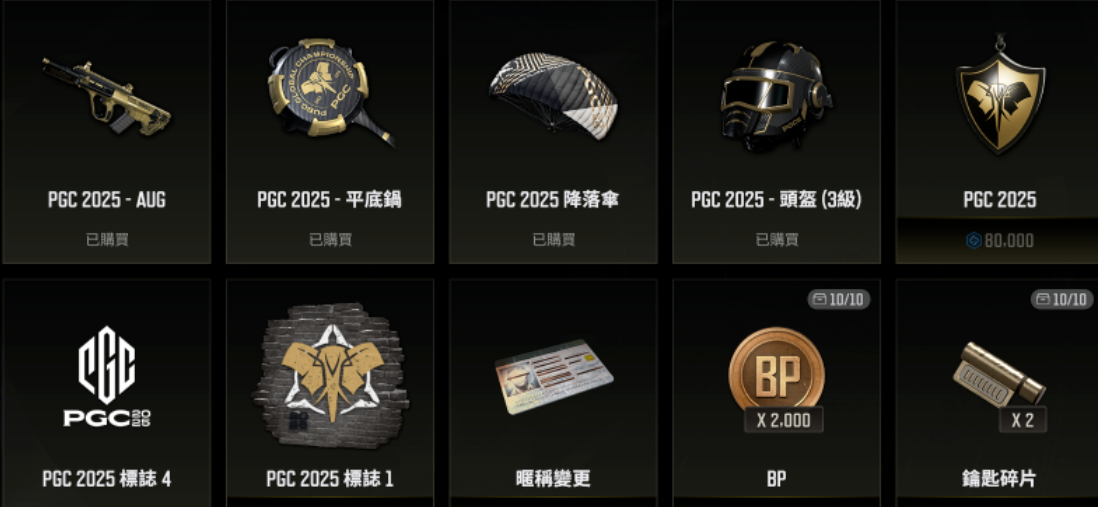Screen dimensions: 1098x507
Task: Open the PGC 2025 標誌 1 item label
Action: tap(330, 479)
